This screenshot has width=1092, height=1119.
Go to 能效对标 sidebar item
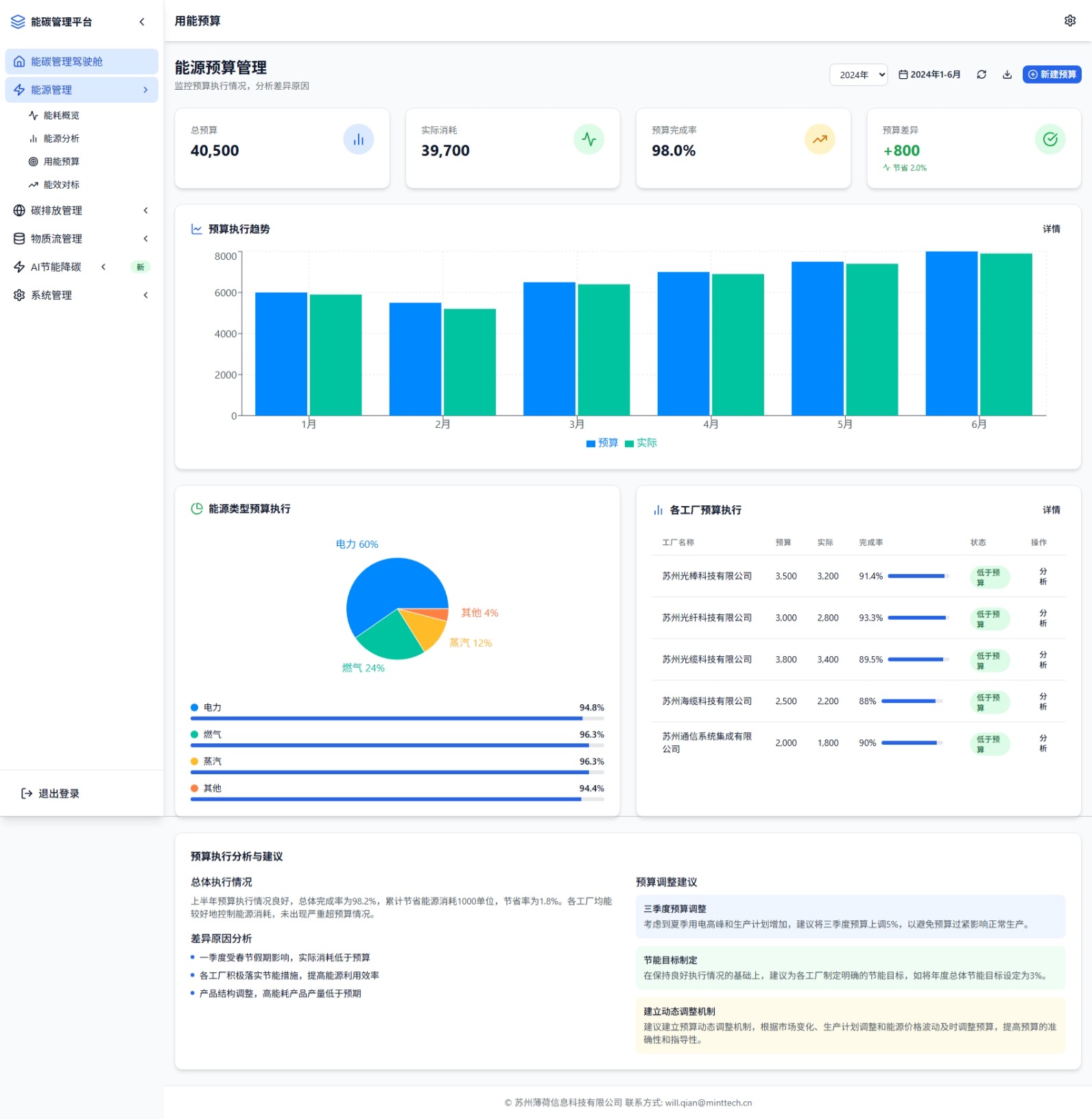[x=61, y=184]
